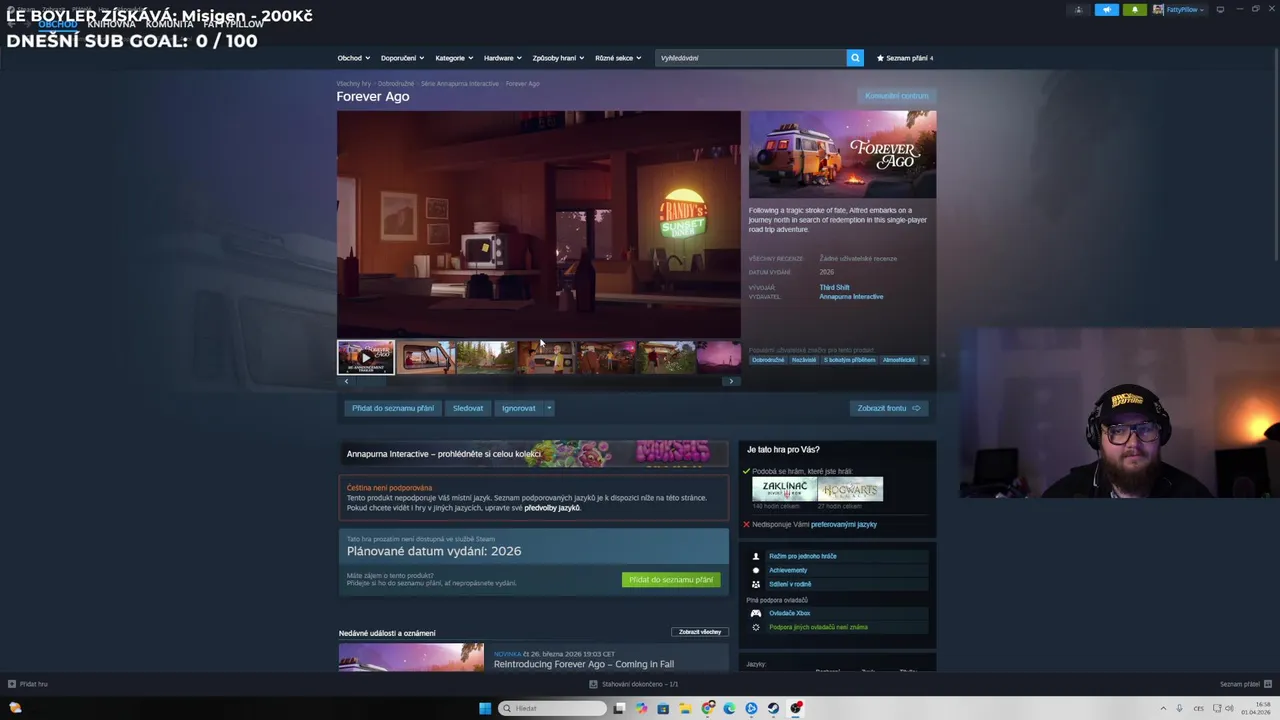Open the Chrome browser from the taskbar
Viewport: 1280px width, 720px height.
tap(708, 708)
